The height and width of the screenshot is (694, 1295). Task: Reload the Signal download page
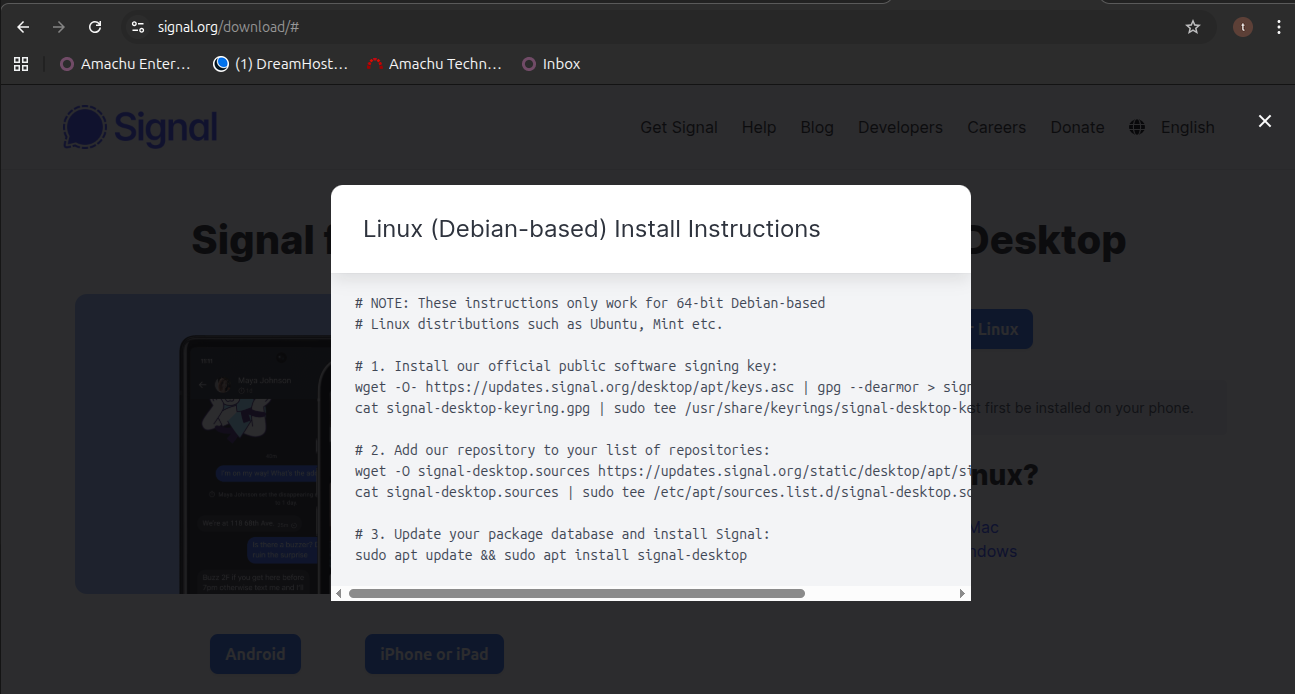pos(95,27)
